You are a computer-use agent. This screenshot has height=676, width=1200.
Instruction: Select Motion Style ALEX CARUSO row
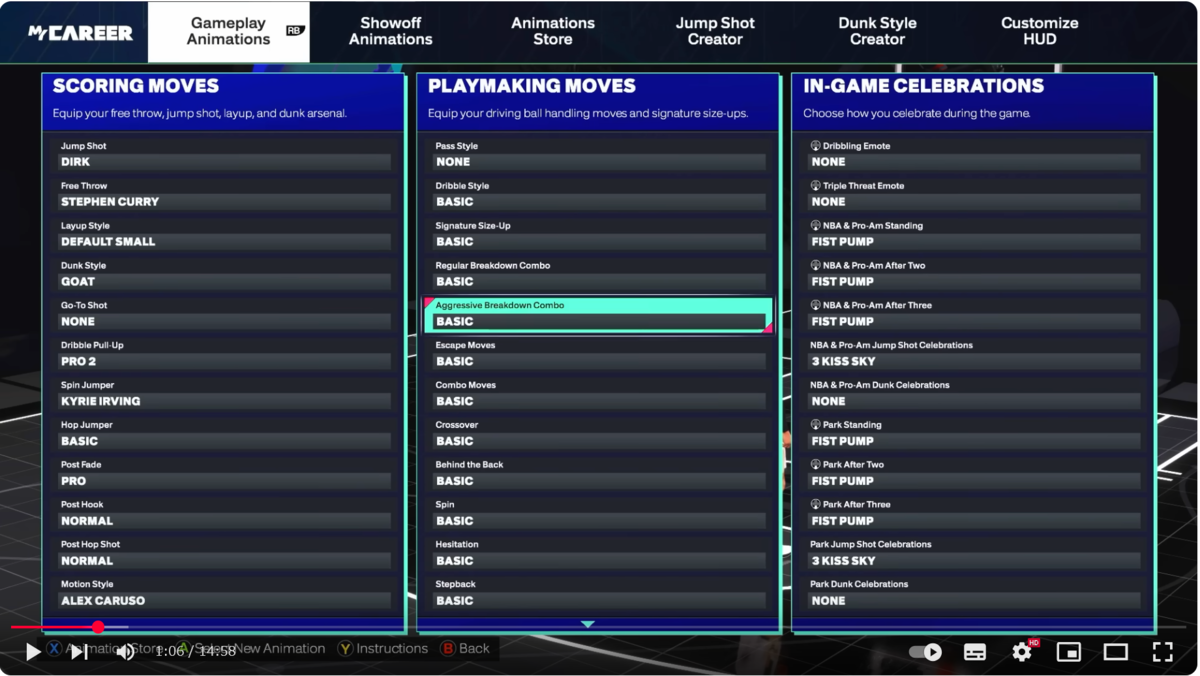point(224,593)
